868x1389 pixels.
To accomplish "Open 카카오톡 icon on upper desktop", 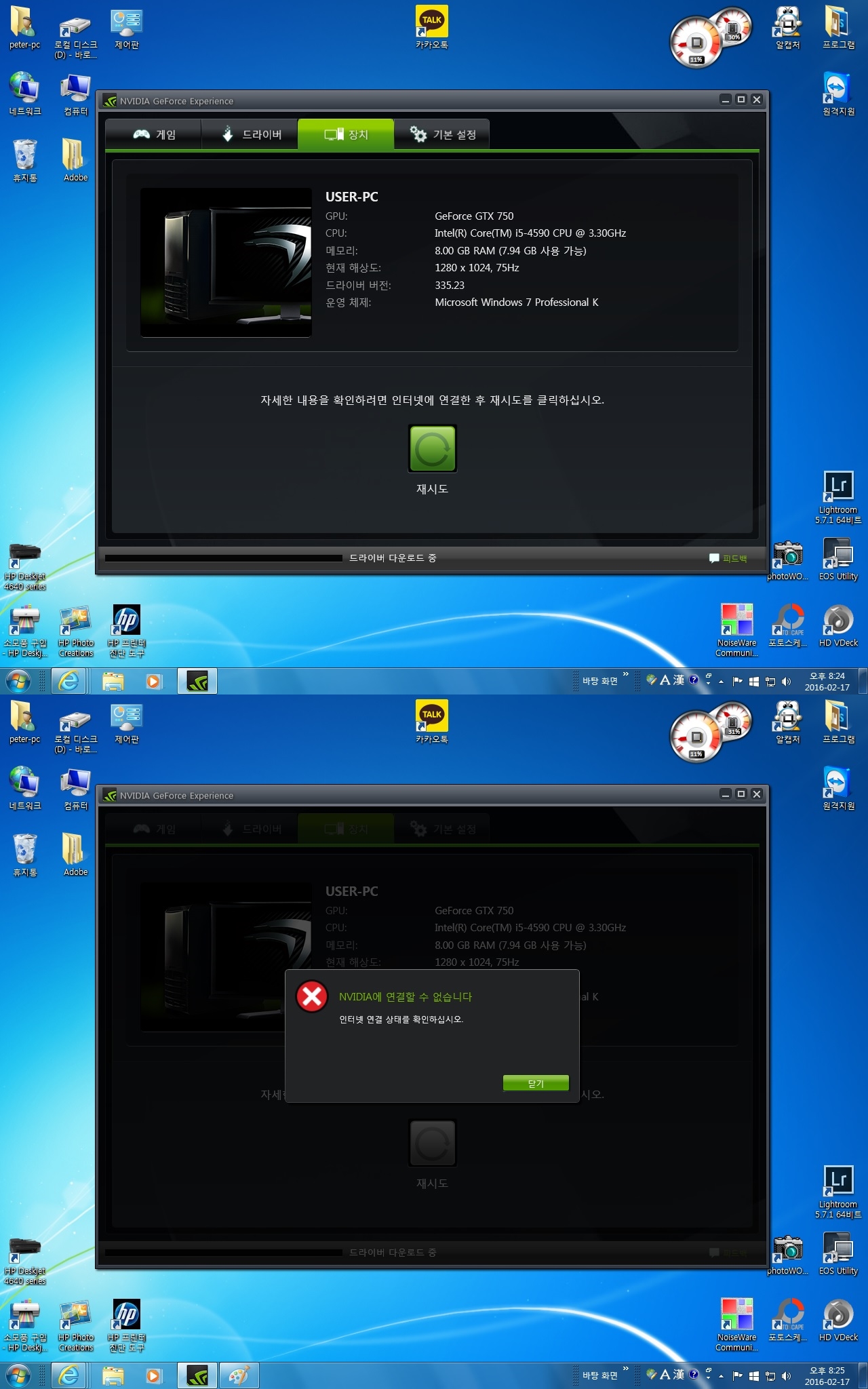I will (x=432, y=28).
